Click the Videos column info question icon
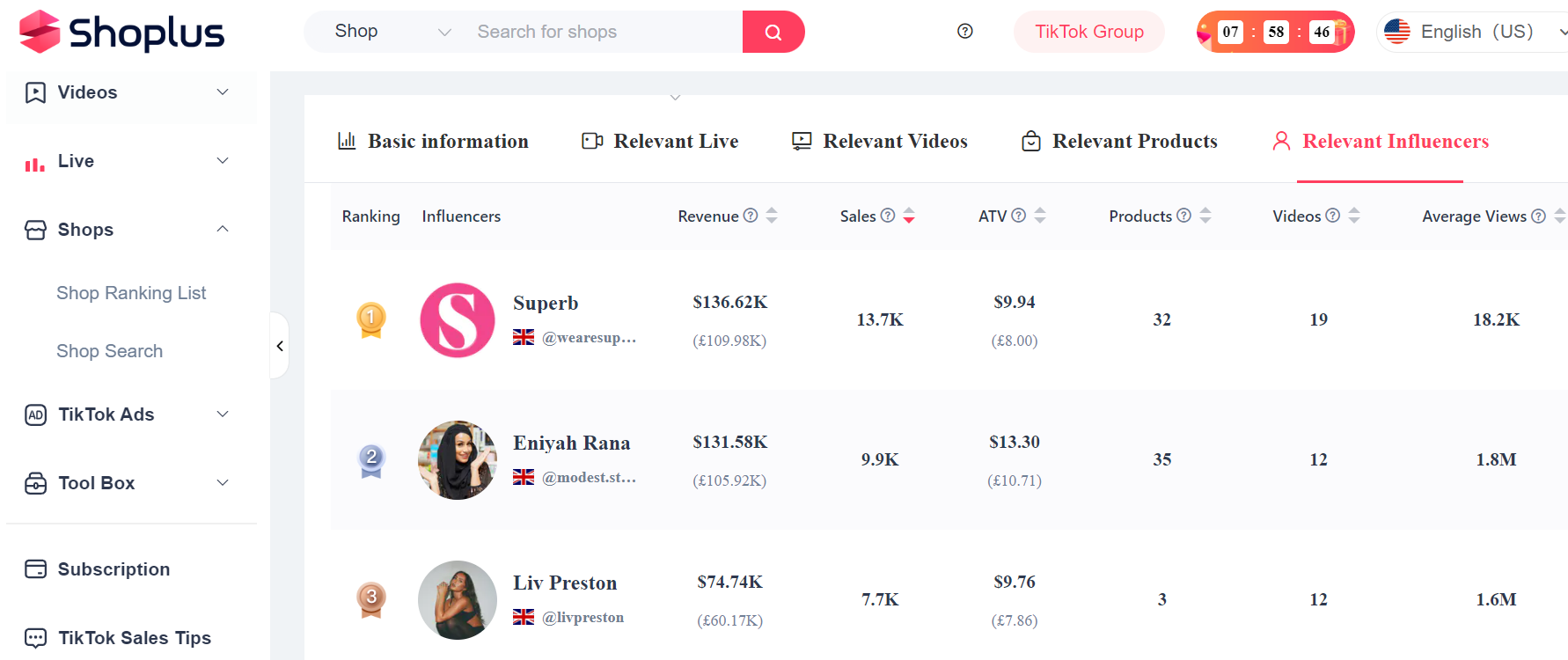The image size is (1568, 660). [x=1333, y=216]
